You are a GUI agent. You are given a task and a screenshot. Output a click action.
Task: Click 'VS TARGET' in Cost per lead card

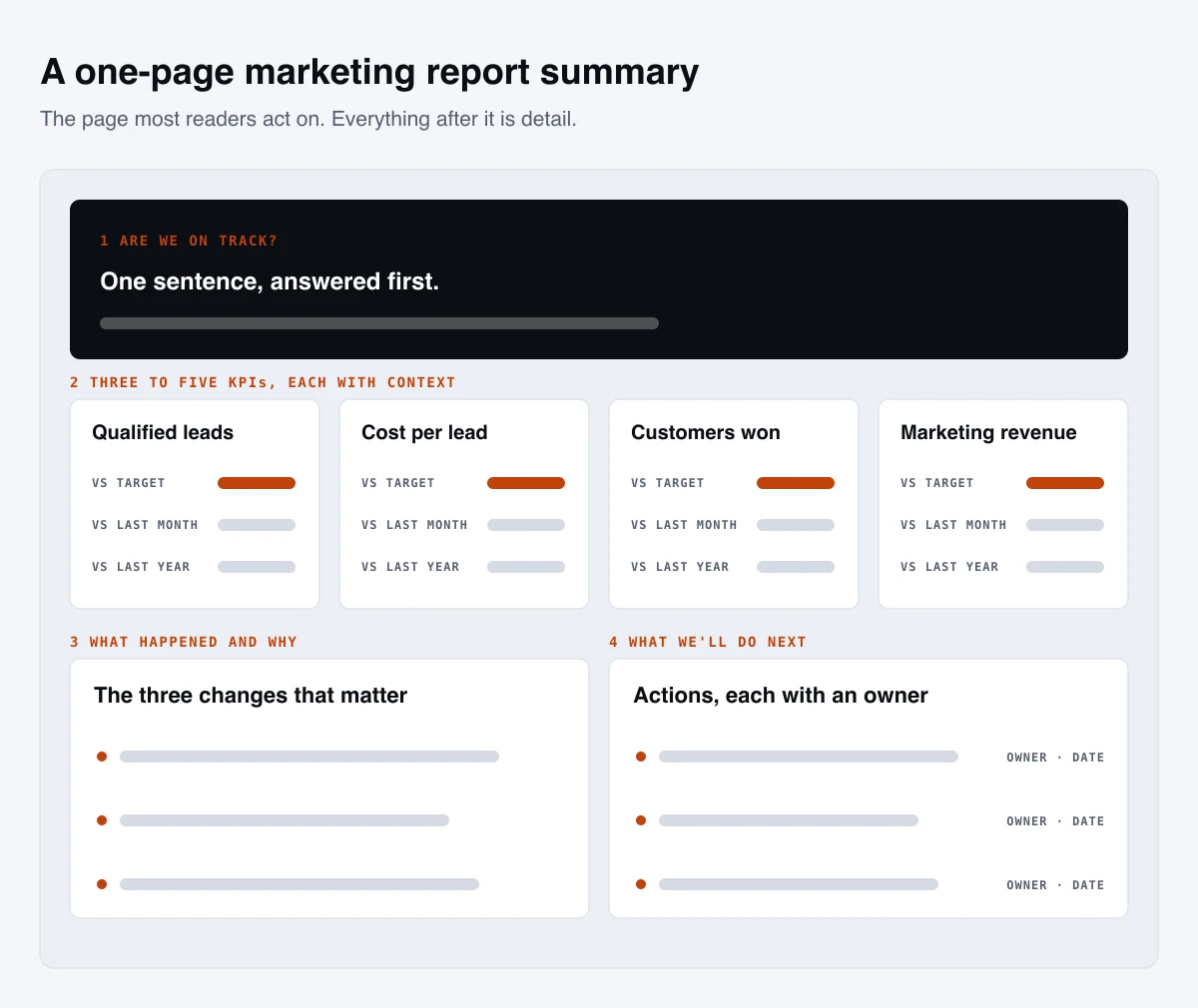(x=398, y=483)
